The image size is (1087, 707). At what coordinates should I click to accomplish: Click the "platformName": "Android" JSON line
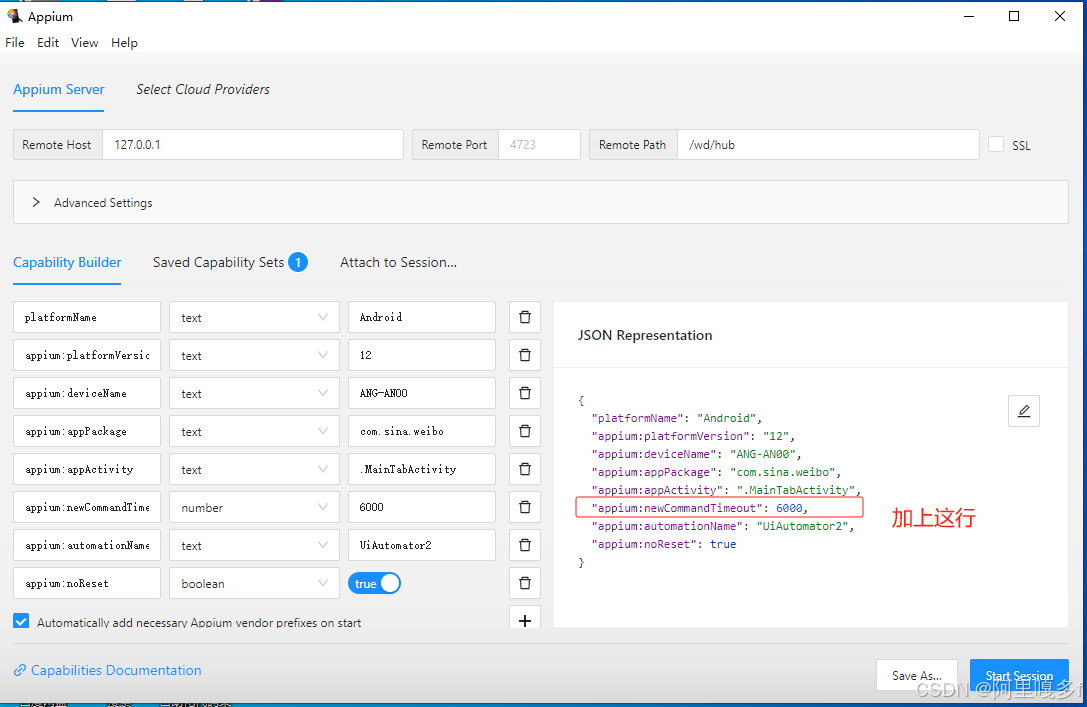pos(677,418)
